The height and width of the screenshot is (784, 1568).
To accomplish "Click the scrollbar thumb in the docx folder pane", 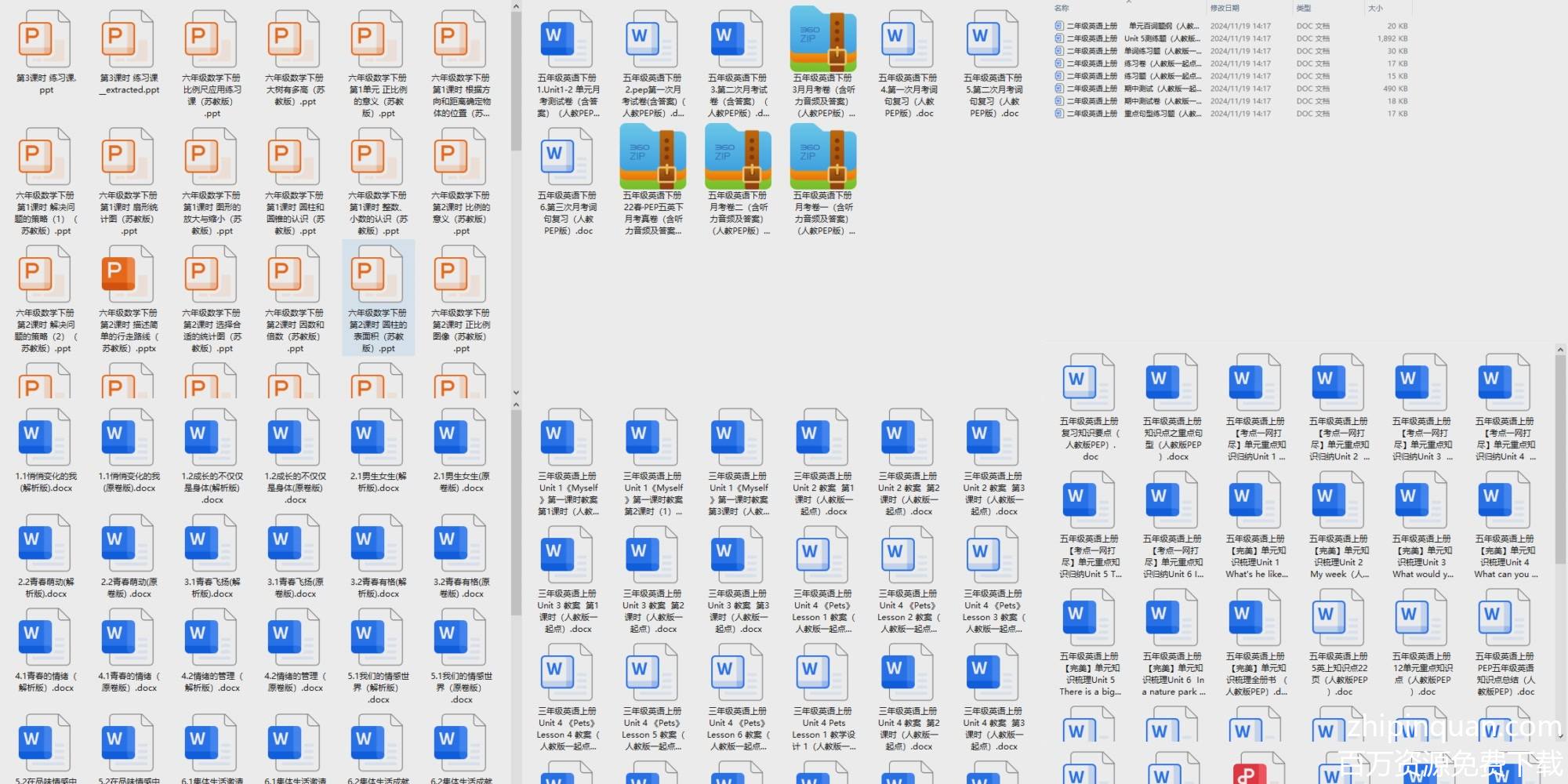I will 516,513.
